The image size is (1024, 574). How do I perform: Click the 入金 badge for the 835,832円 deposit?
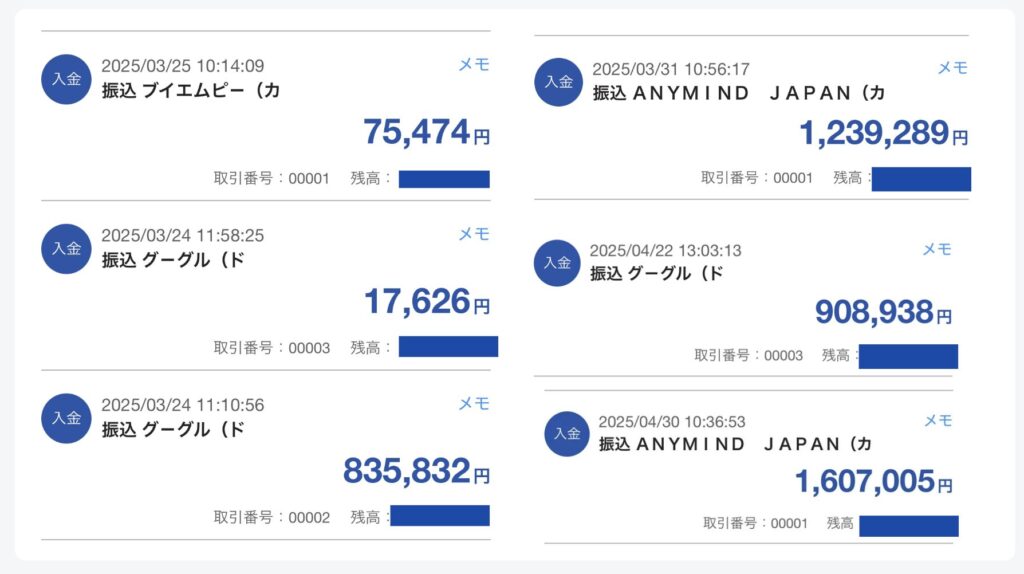66,419
